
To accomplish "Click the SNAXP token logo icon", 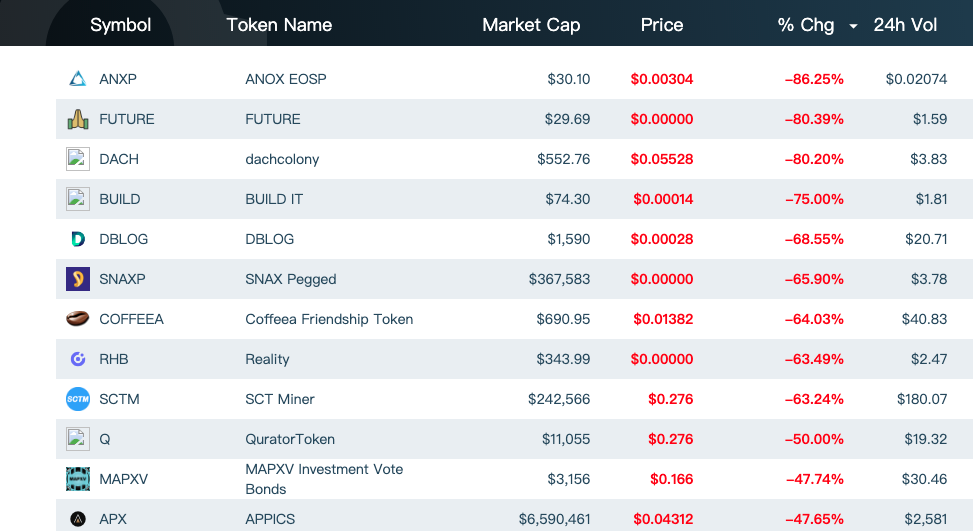I will (x=78, y=279).
